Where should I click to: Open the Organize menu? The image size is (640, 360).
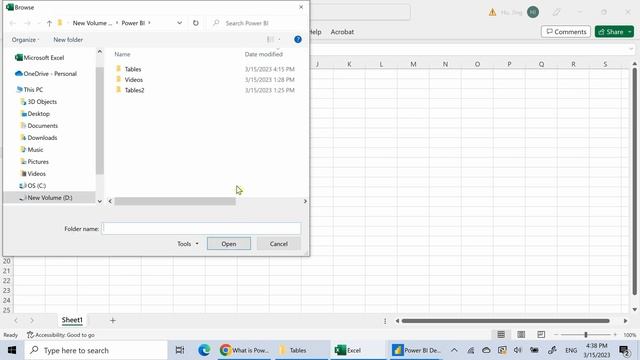[25, 40]
